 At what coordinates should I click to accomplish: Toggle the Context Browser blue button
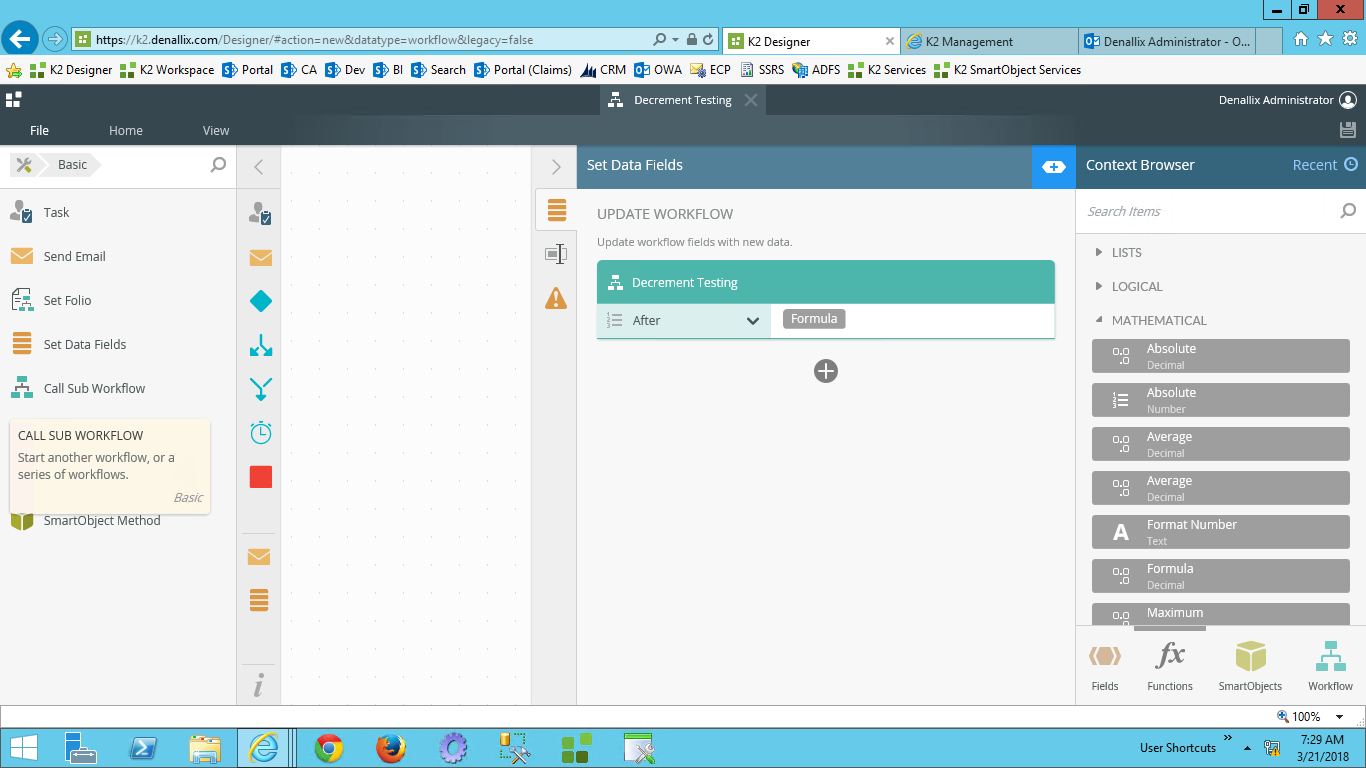pyautogui.click(x=1054, y=166)
